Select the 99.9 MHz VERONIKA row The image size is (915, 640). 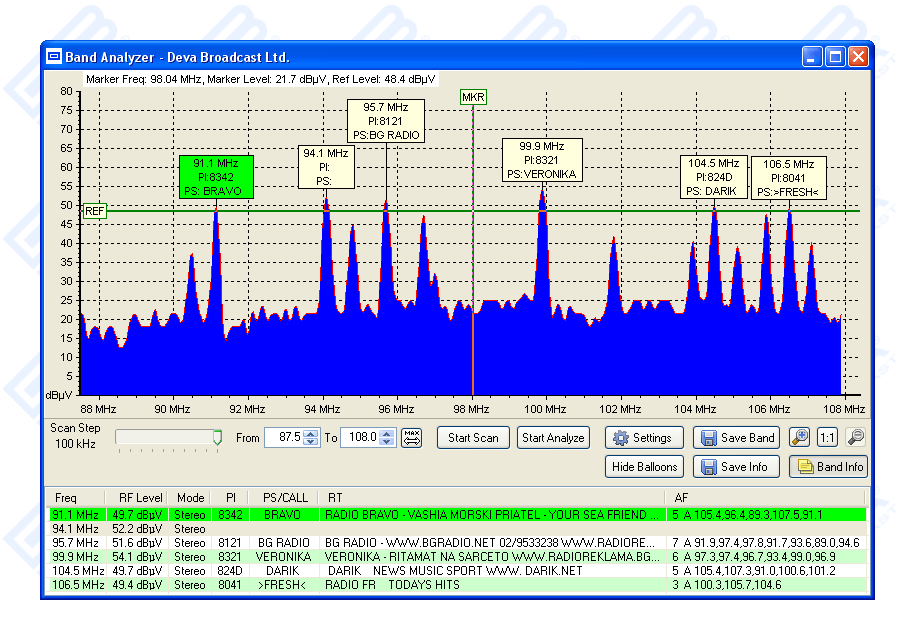[x=400, y=556]
